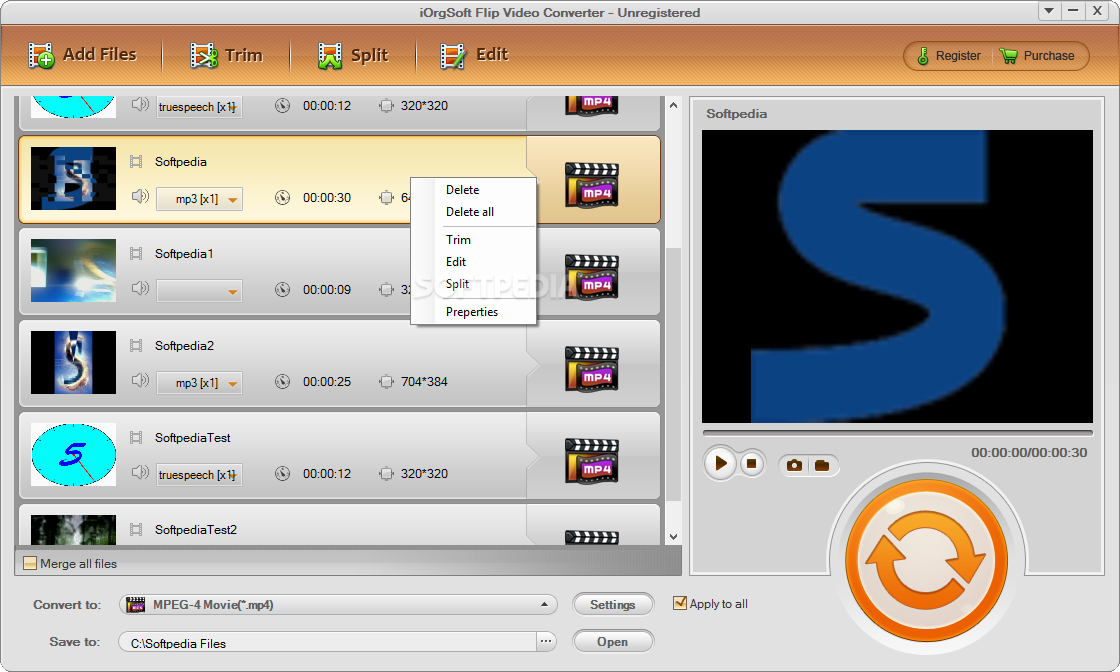Click the preview seek progress bar
Screen dimensions: 1120x672
click(x=898, y=433)
